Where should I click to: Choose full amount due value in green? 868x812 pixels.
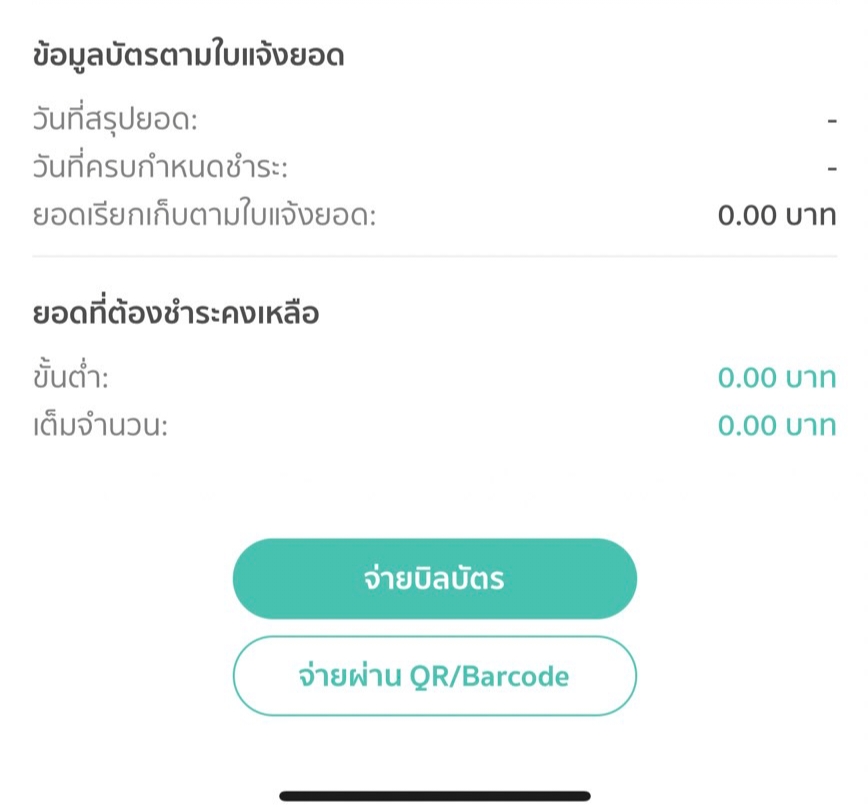(x=777, y=426)
